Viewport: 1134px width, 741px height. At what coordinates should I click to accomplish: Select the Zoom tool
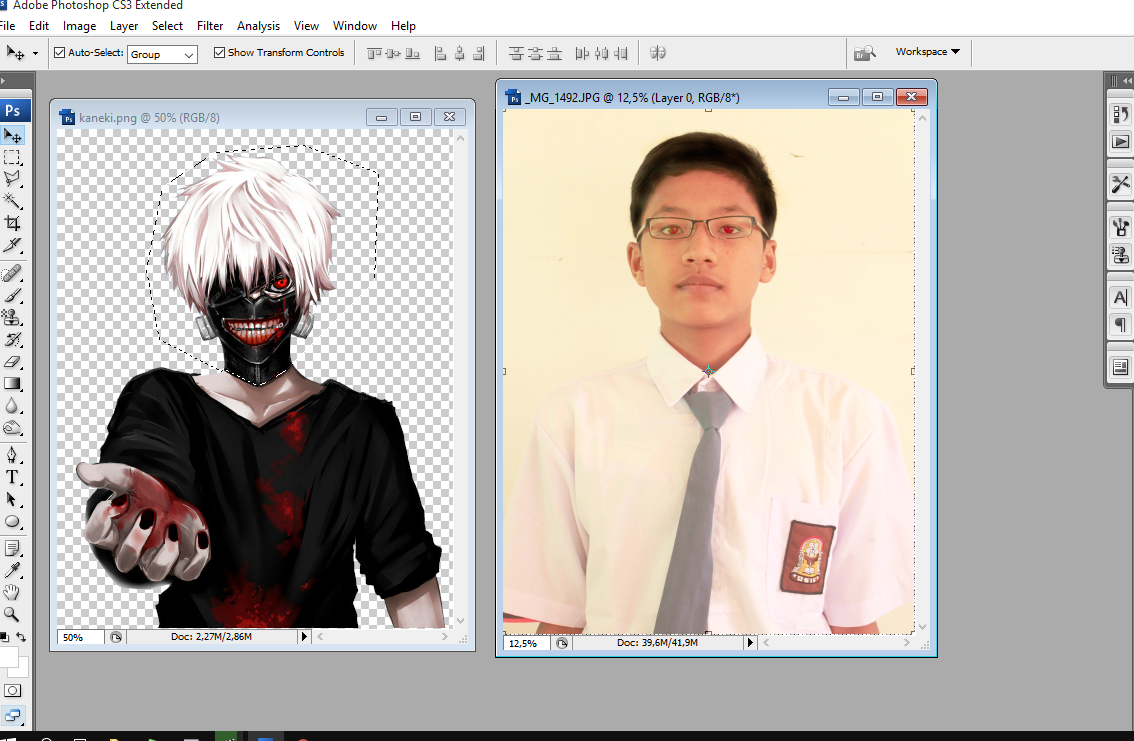click(12, 614)
